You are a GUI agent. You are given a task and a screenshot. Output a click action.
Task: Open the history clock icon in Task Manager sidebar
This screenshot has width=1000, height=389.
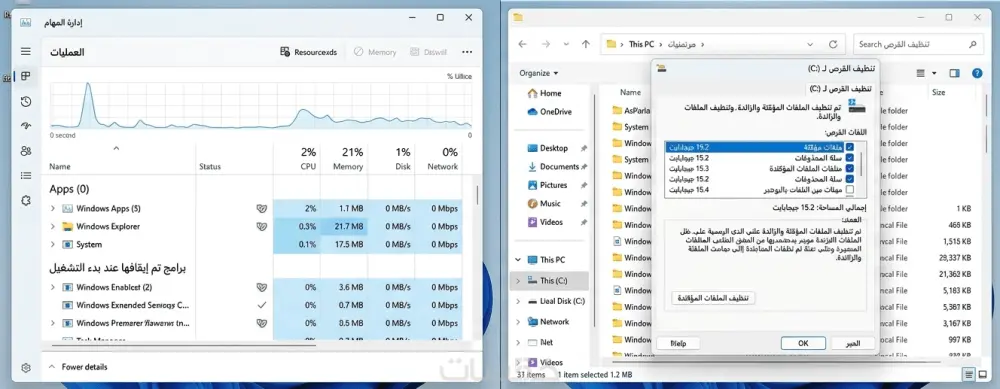(x=26, y=101)
